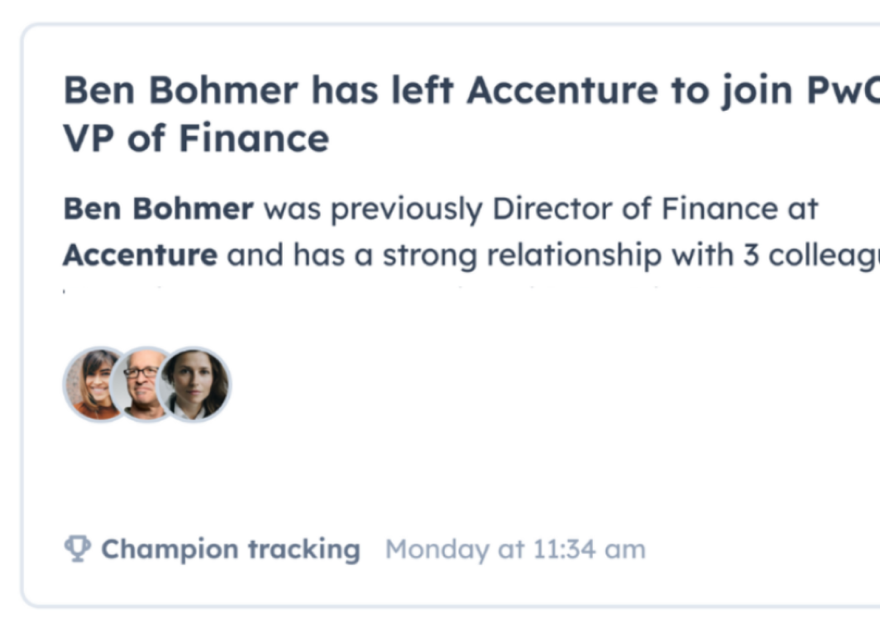Click the Monday at 11:34 am timestamp
Image resolution: width=880 pixels, height=630 pixels.
(x=515, y=549)
